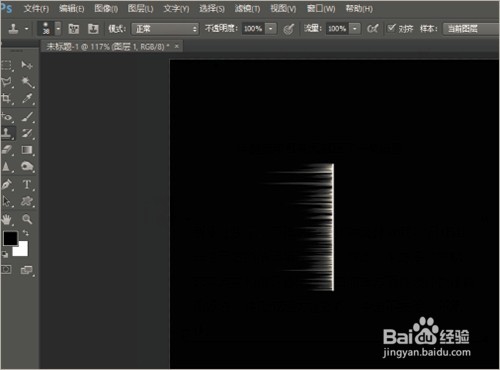Screen dimensions: 500x370
Task: Open the Clone Source panel
Action: click(x=93, y=29)
